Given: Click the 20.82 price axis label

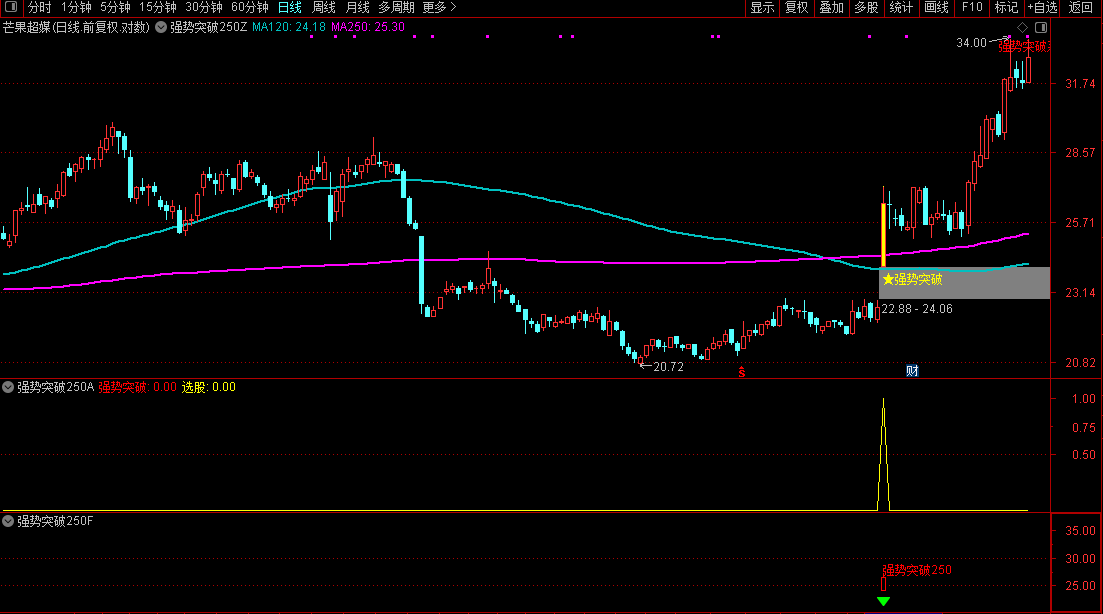Looking at the screenshot, I should (x=1080, y=363).
